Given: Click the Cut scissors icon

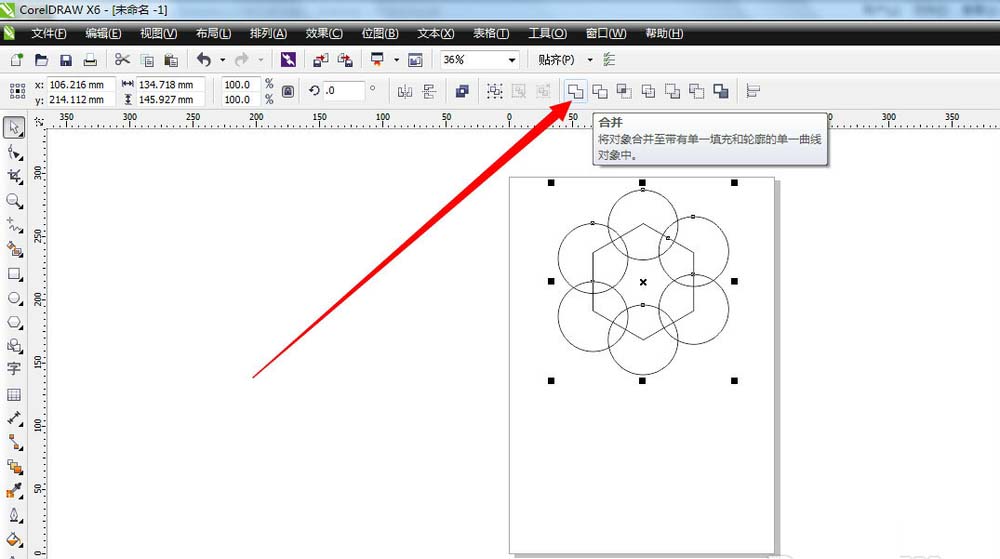Looking at the screenshot, I should click(x=122, y=60).
